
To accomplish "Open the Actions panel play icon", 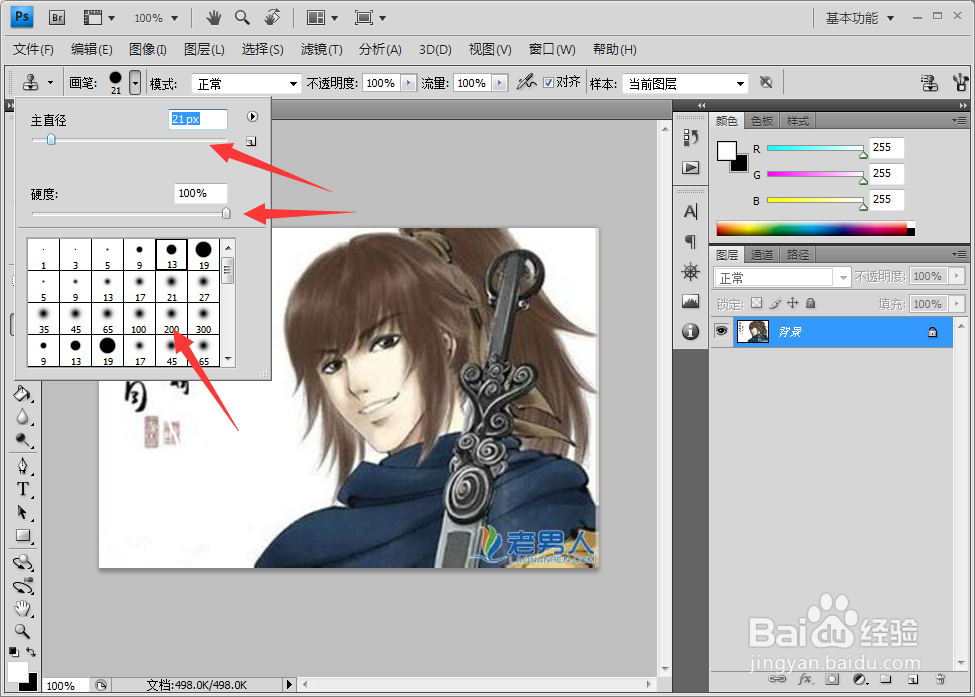I will click(x=690, y=167).
